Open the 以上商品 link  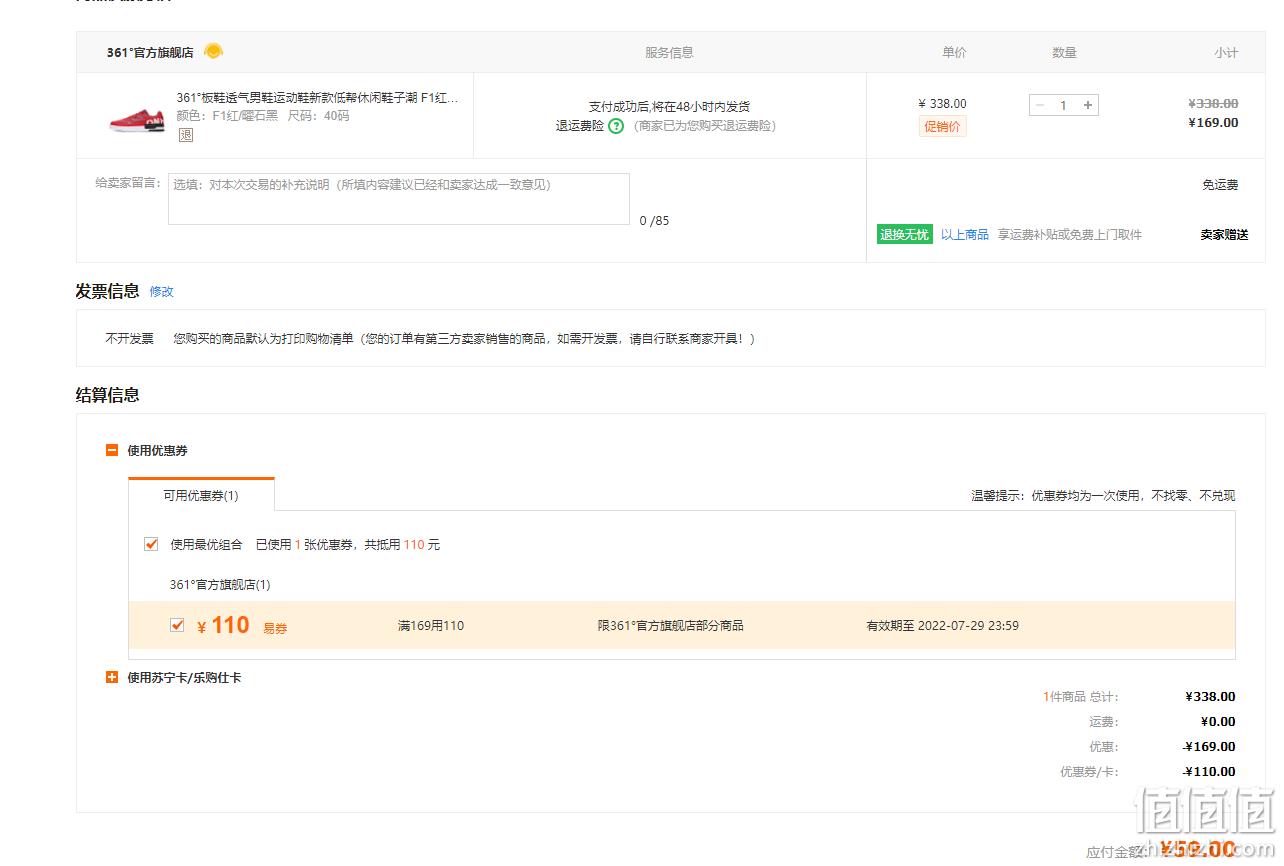[x=964, y=235]
